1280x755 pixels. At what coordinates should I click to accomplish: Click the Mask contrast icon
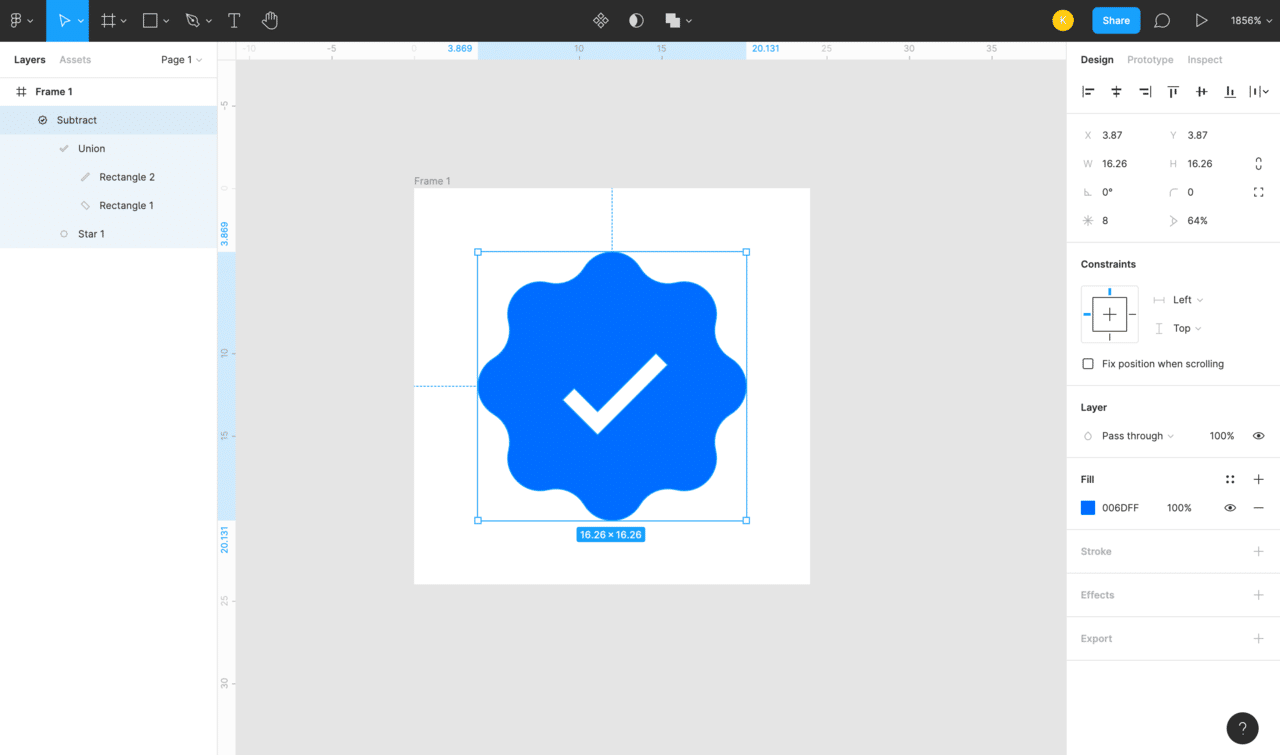click(x=636, y=20)
